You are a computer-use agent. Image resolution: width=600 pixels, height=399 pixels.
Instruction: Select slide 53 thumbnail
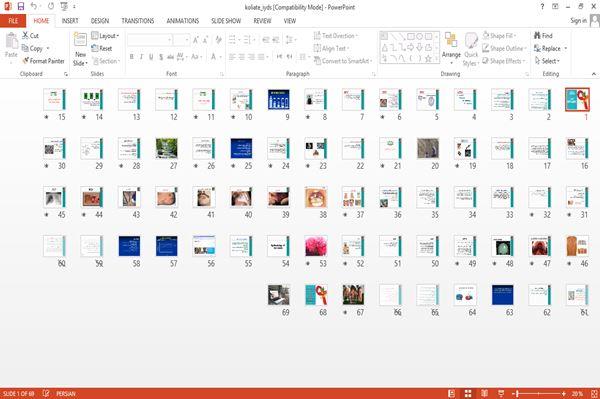pos(316,246)
